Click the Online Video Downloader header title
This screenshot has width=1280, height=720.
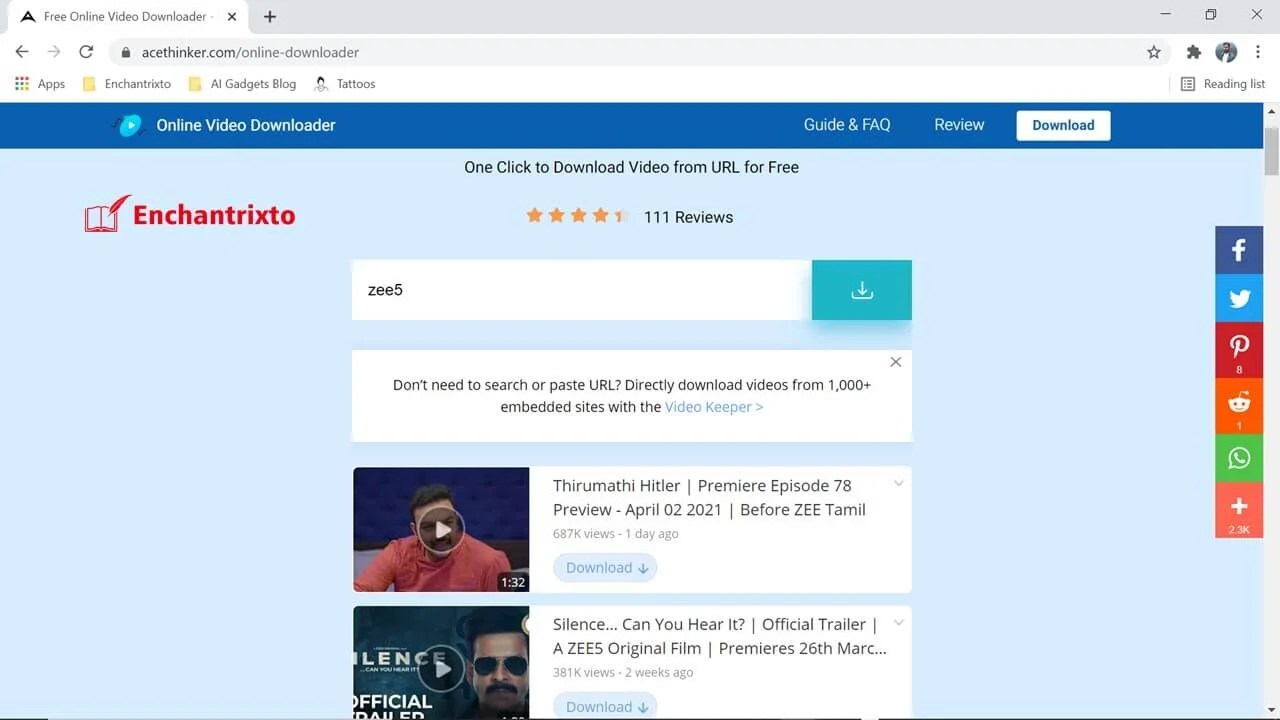246,125
